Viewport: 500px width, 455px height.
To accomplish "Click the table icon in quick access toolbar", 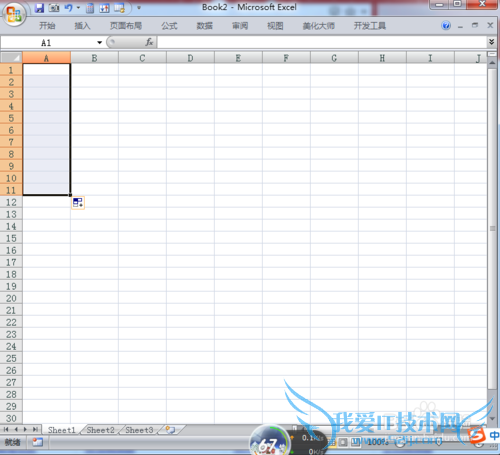I will (119, 8).
